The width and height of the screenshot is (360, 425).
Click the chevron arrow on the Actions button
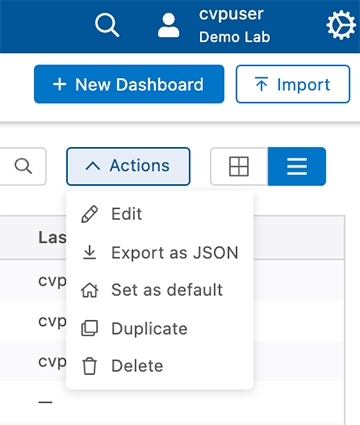point(93,166)
